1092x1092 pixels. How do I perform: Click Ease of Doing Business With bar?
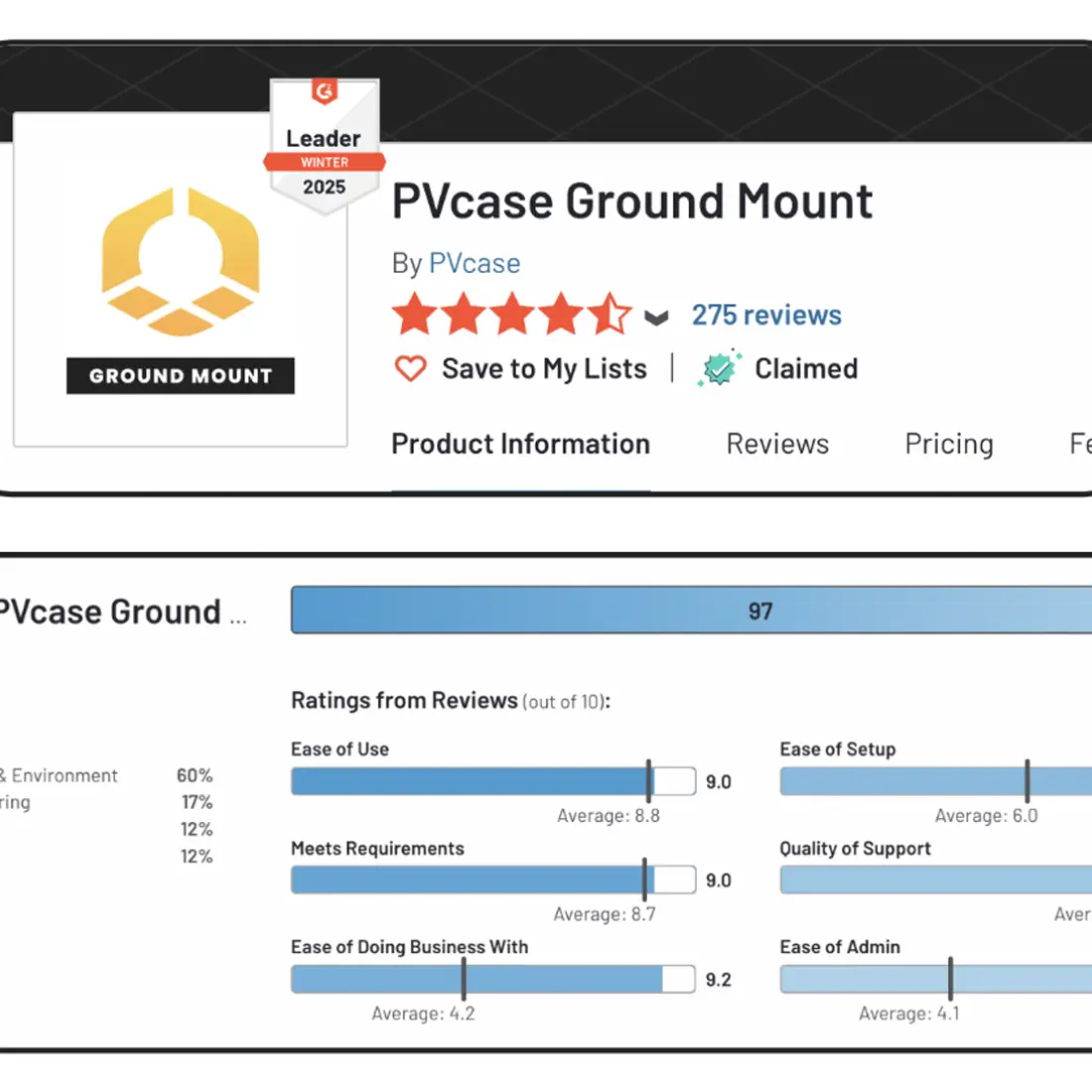click(x=493, y=979)
